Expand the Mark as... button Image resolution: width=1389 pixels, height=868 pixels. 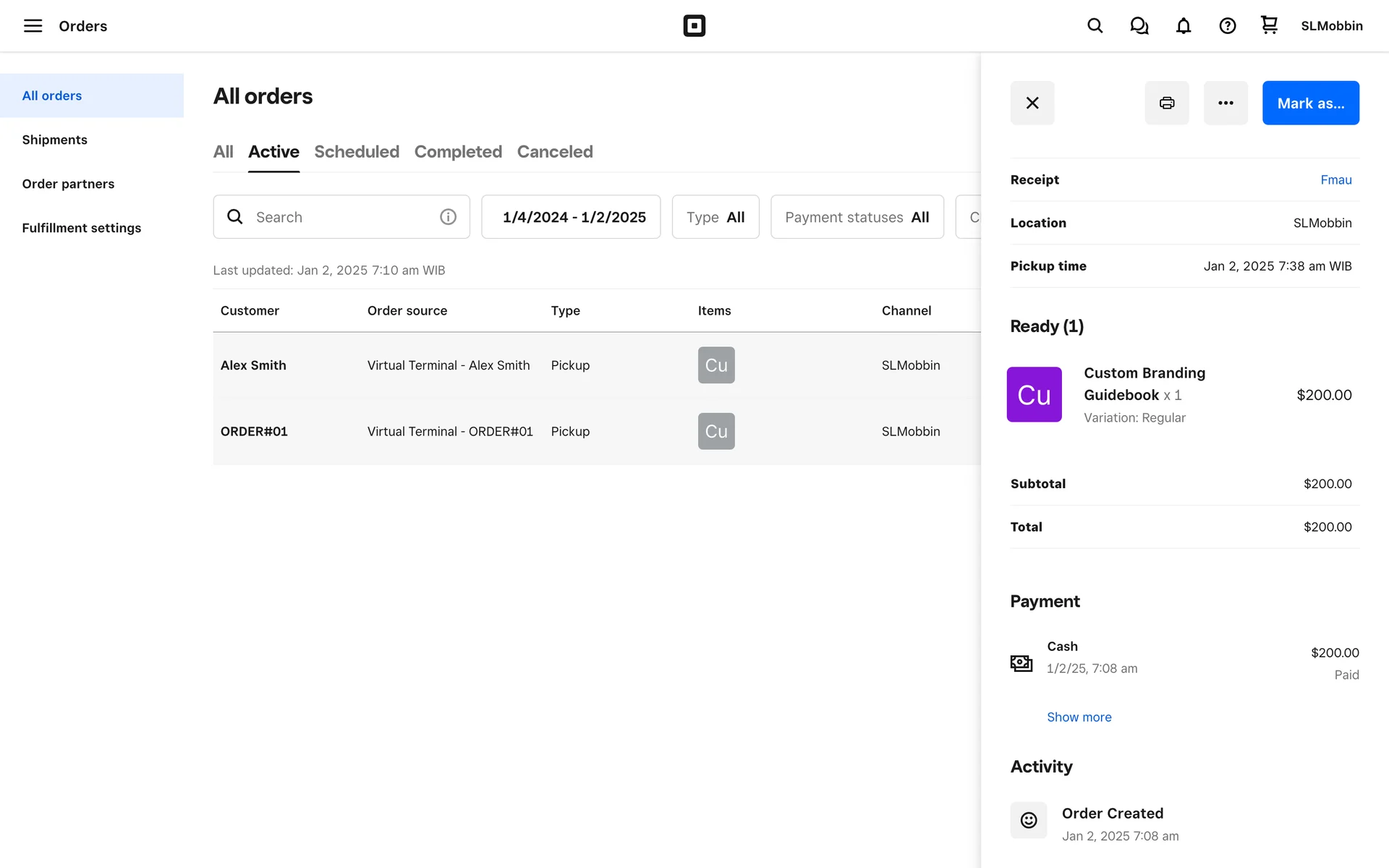1310,103
